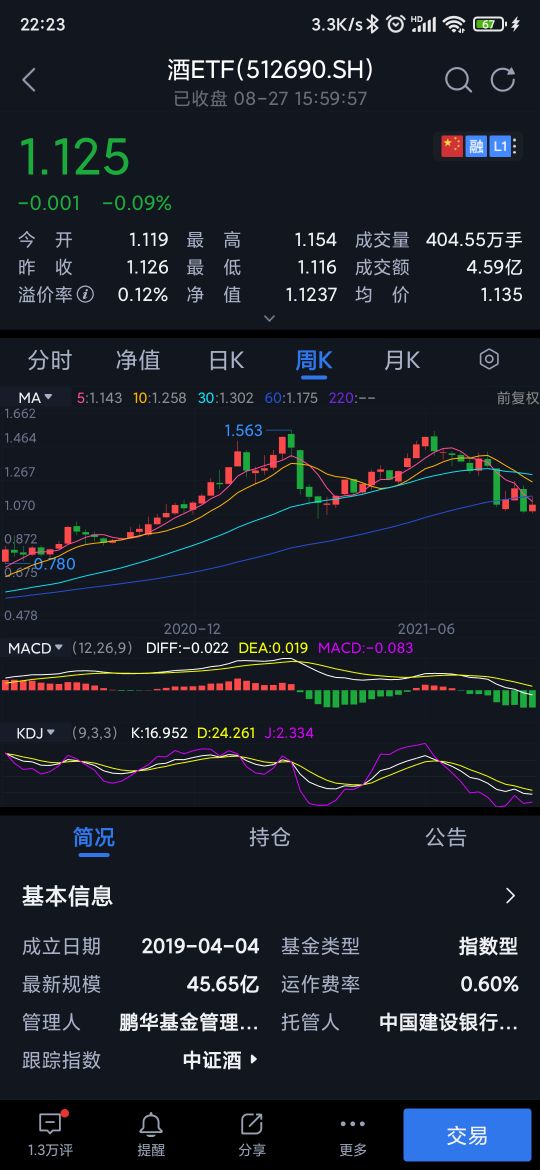This screenshot has width=540, height=1170.
Task: Switch to the 月K chart tab
Action: pyautogui.click(x=401, y=360)
